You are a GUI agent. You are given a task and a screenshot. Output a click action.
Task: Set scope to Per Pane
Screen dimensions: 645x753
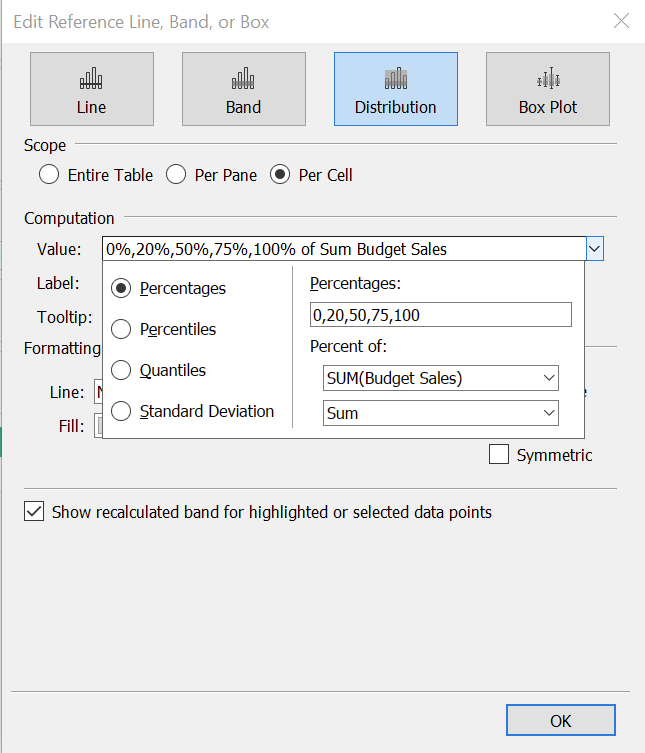pos(176,175)
